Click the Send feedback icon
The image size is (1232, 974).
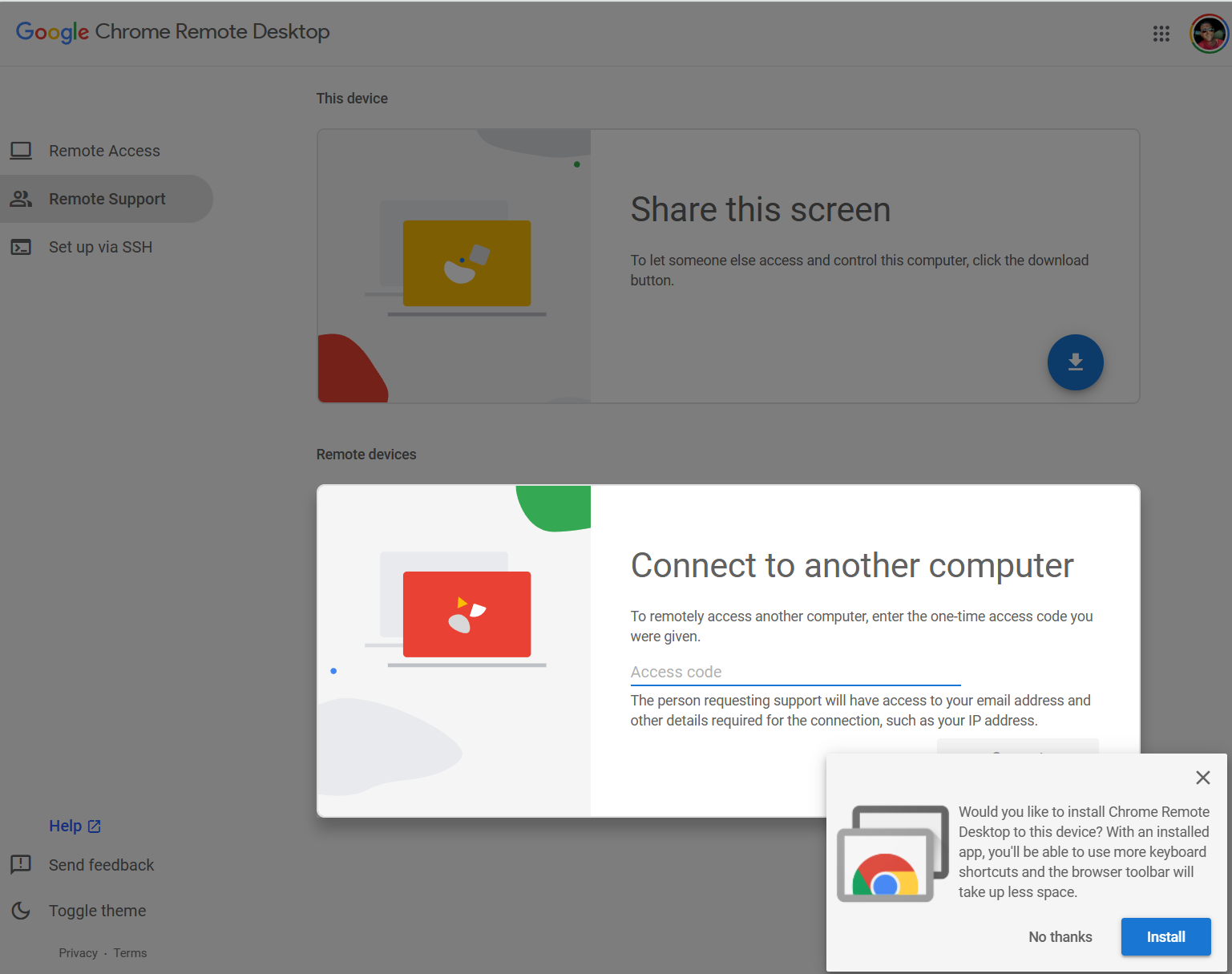[21, 864]
